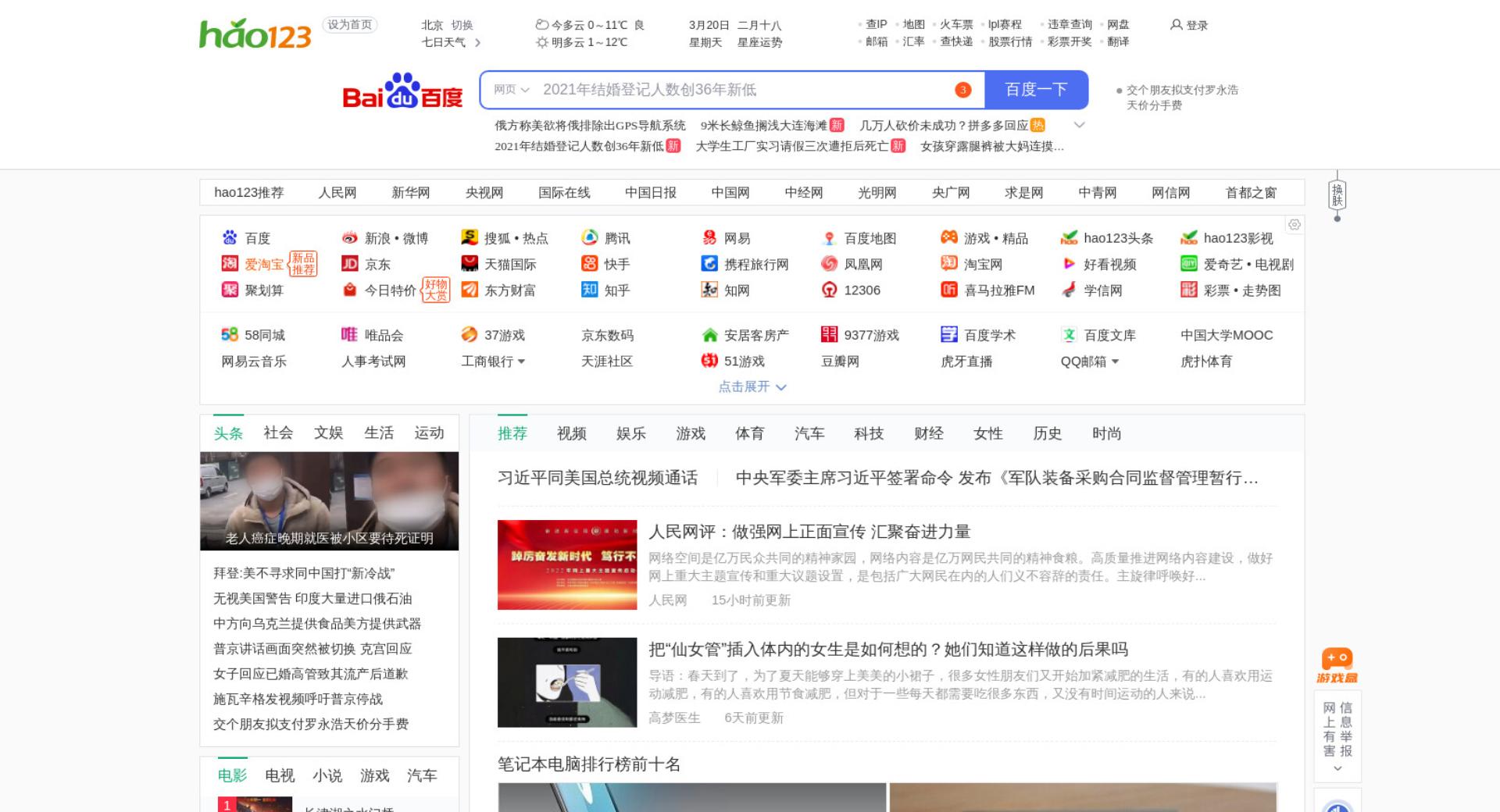Open the 火车票 quick link
The image size is (1500, 812).
click(956, 25)
